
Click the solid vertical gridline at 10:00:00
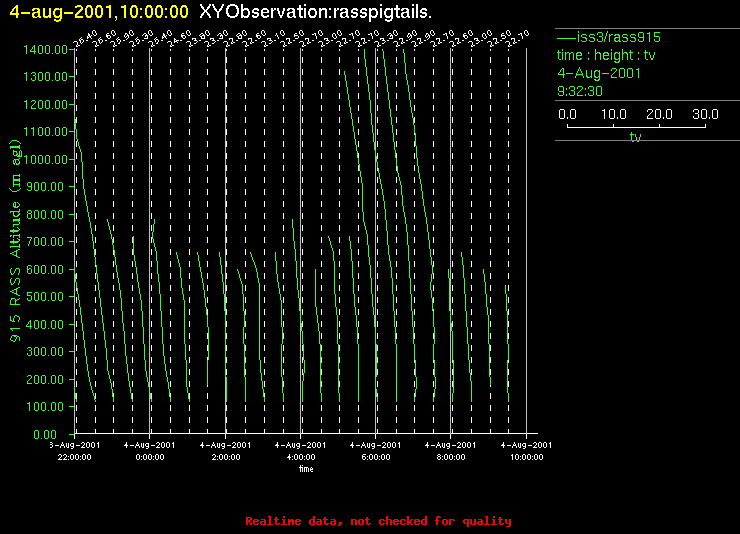[x=527, y=241]
